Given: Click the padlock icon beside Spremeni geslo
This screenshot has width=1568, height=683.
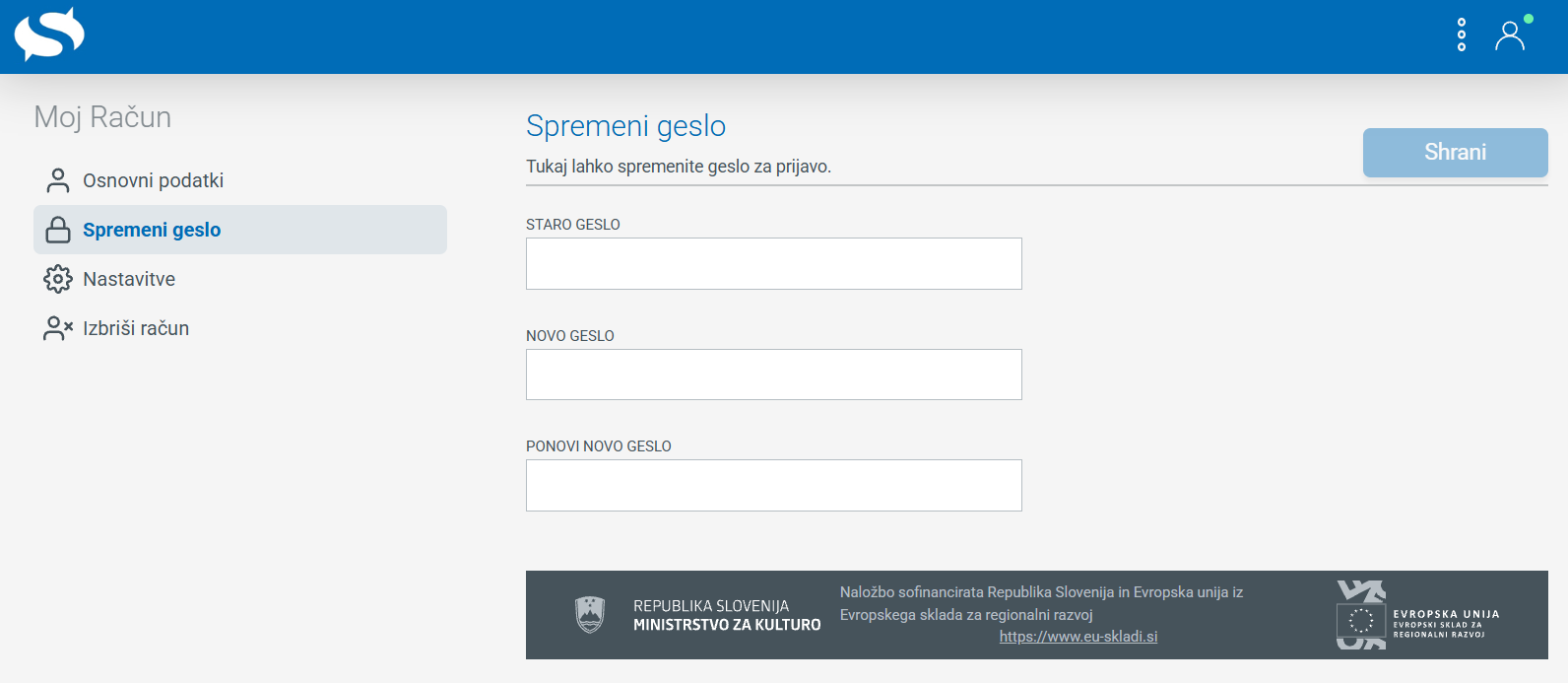Looking at the screenshot, I should tap(57, 229).
